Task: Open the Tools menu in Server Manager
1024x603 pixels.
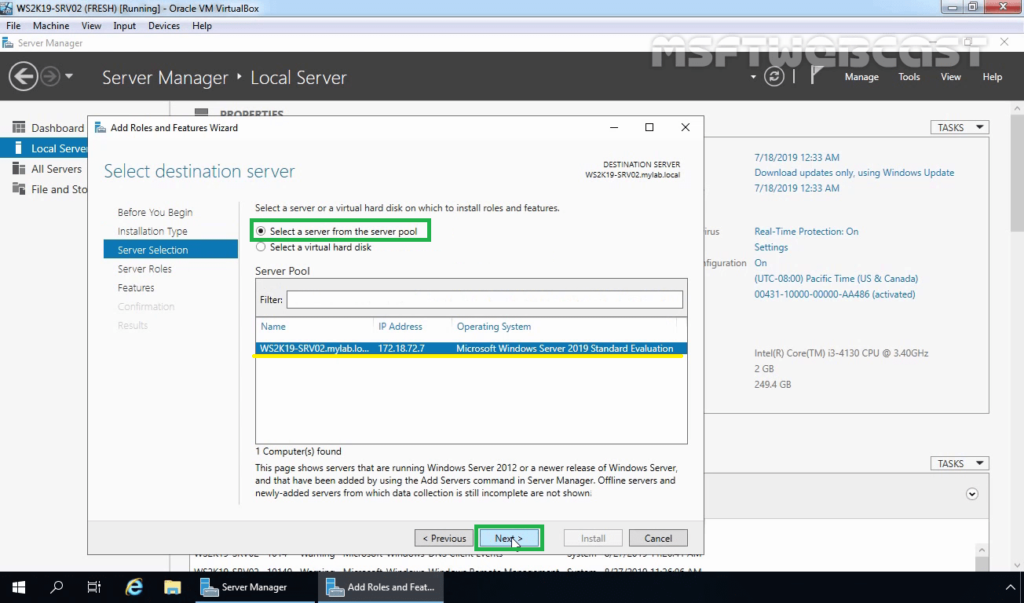Action: tap(908, 76)
